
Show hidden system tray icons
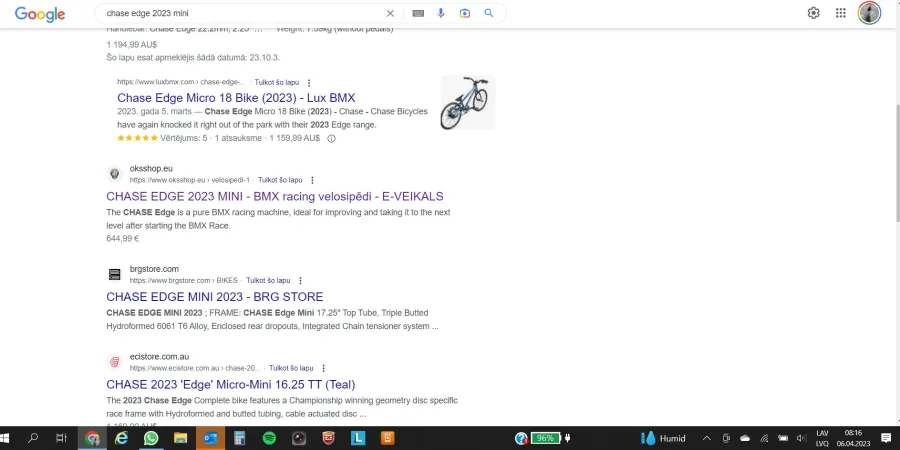707,439
